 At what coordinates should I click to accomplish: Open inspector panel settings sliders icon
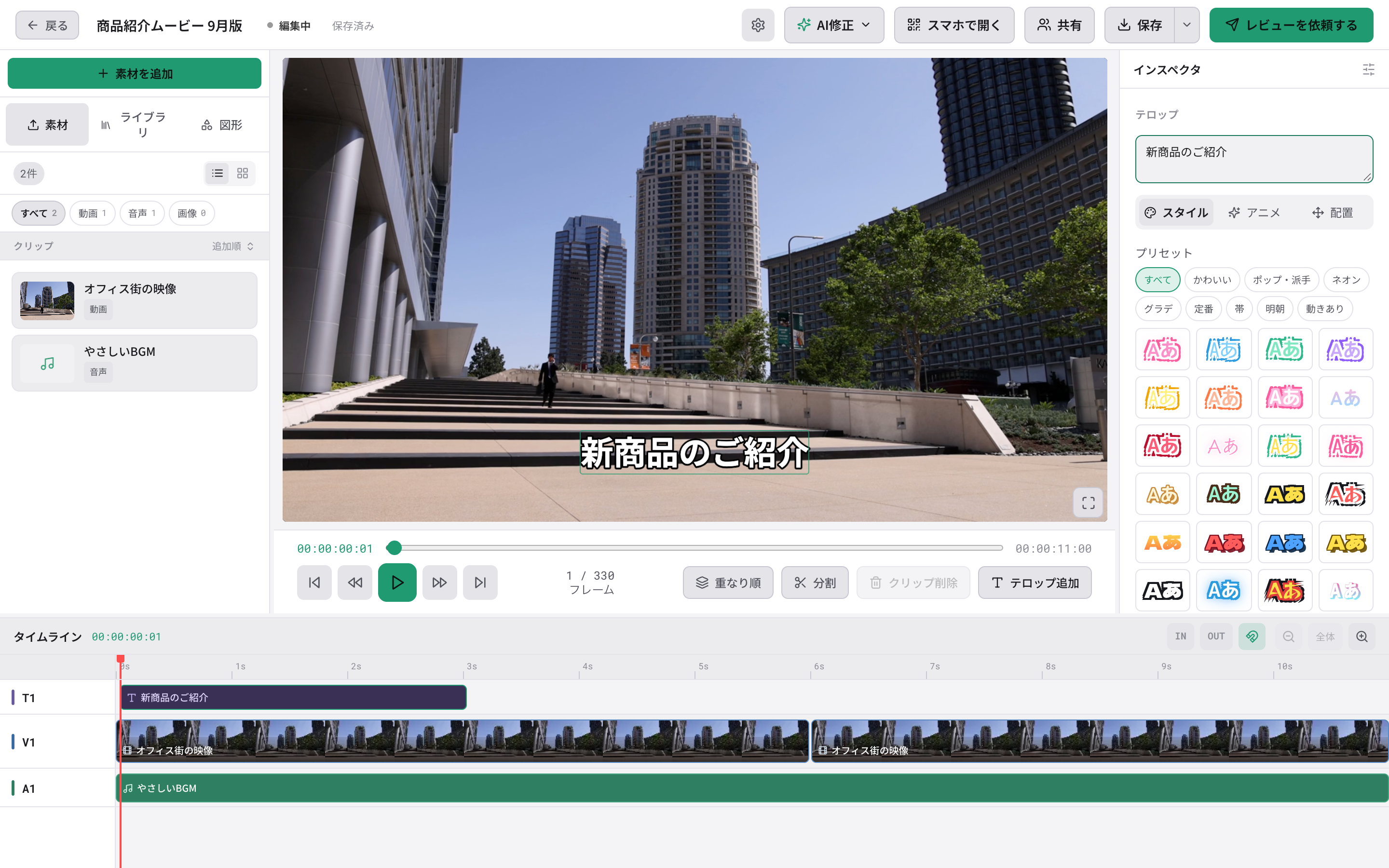coord(1368,69)
